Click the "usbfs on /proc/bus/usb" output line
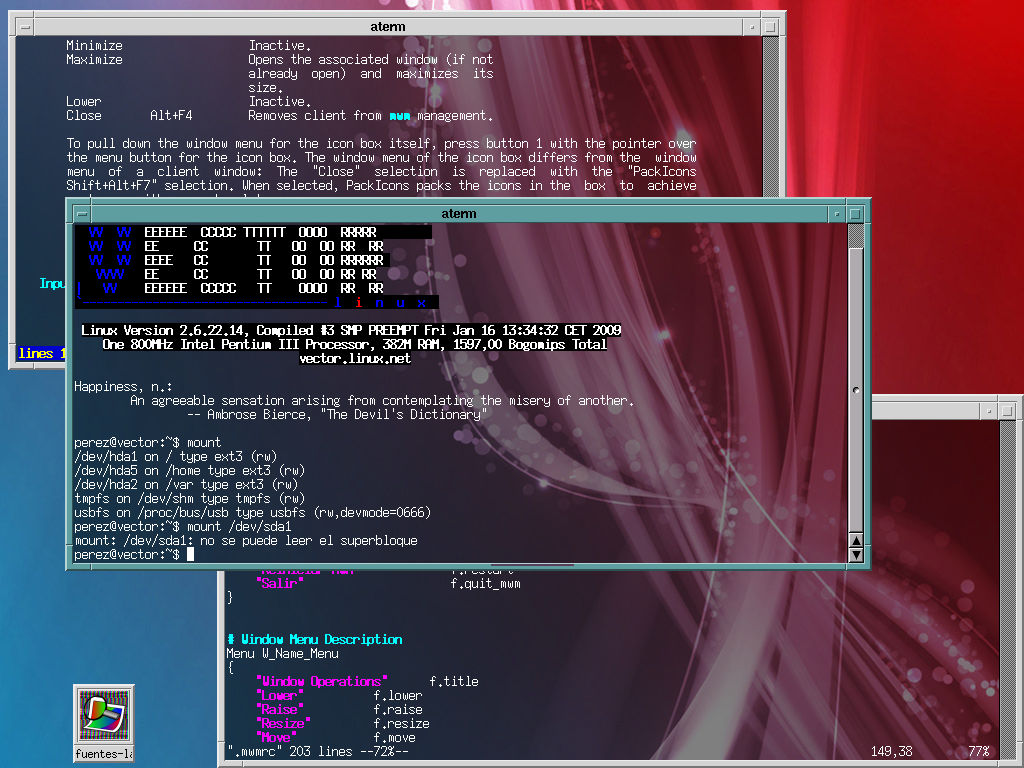The image size is (1024, 768). coord(253,513)
